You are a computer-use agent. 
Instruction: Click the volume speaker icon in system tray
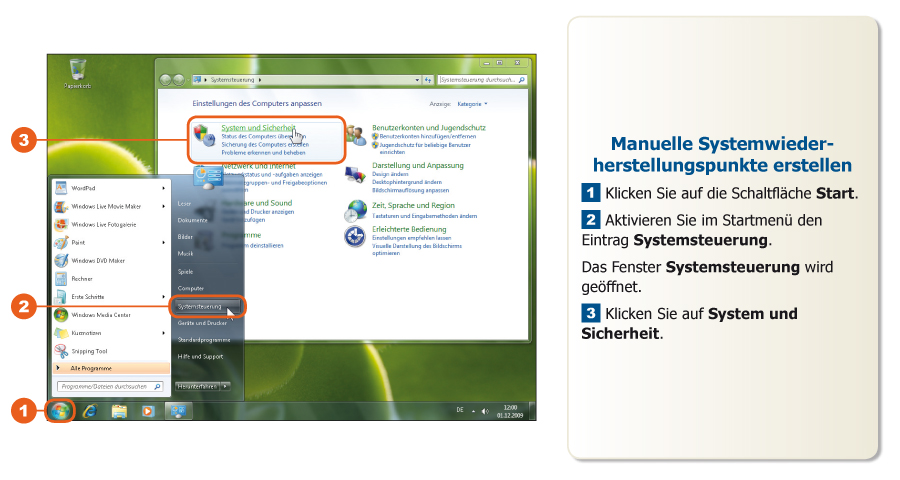(485, 412)
